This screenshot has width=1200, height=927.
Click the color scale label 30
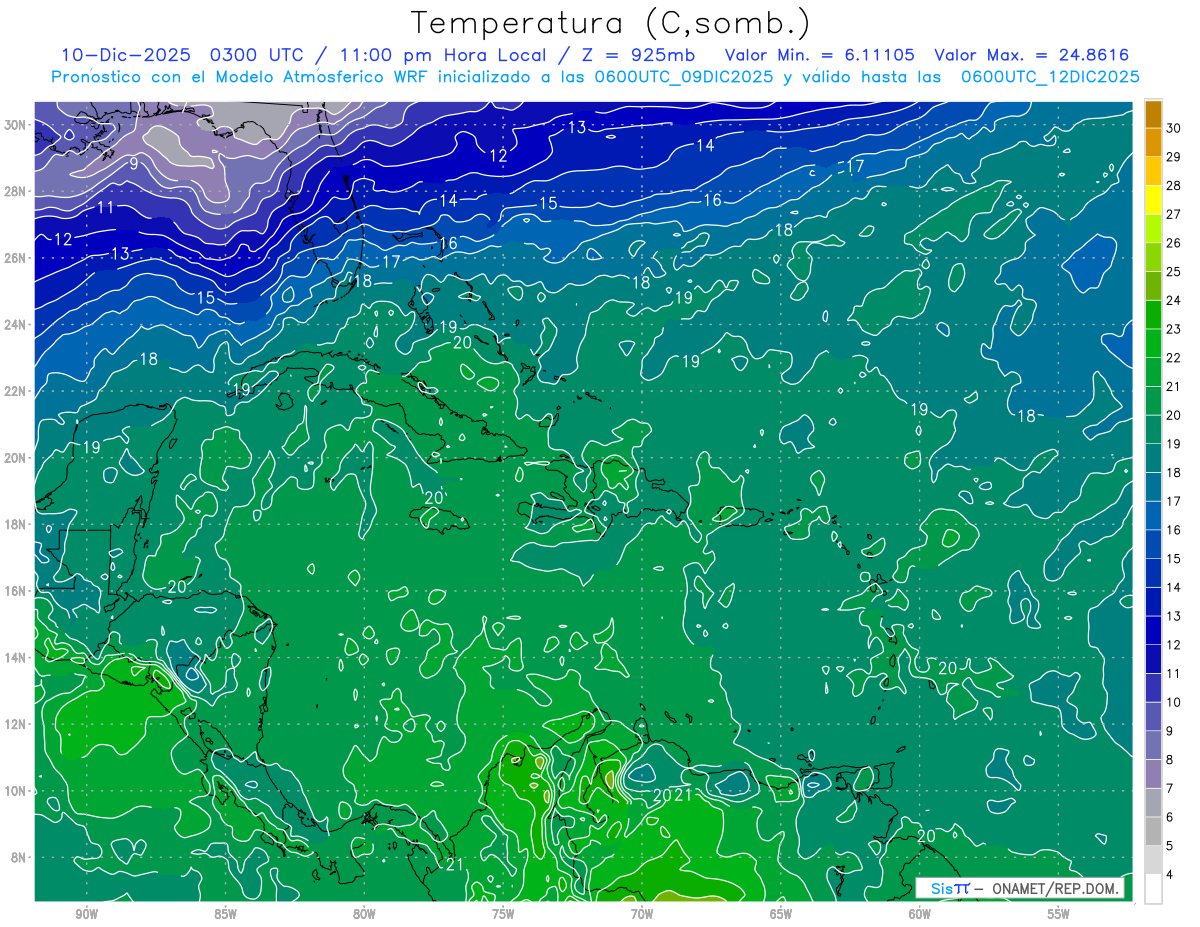coord(1175,128)
